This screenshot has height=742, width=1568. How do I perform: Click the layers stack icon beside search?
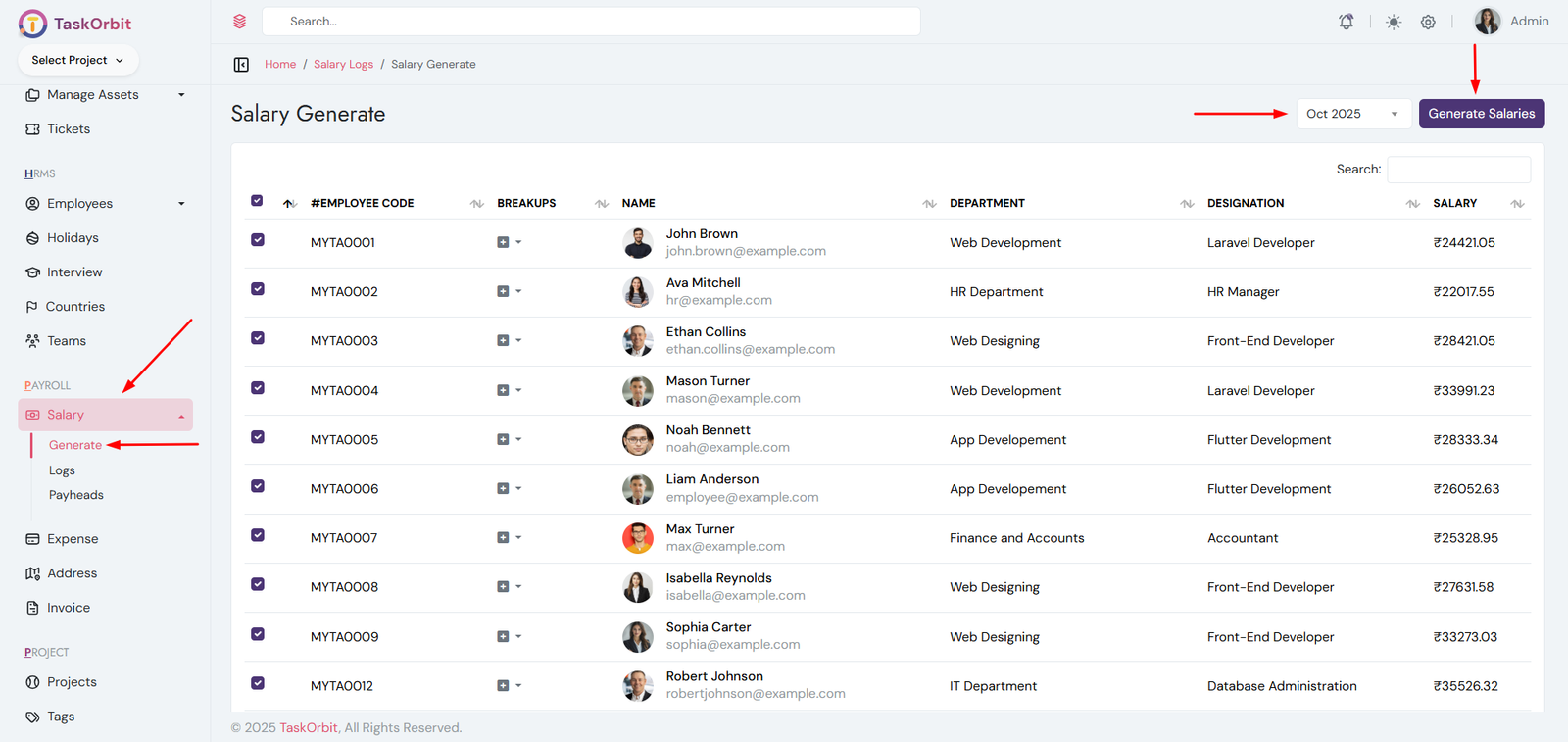click(x=239, y=22)
